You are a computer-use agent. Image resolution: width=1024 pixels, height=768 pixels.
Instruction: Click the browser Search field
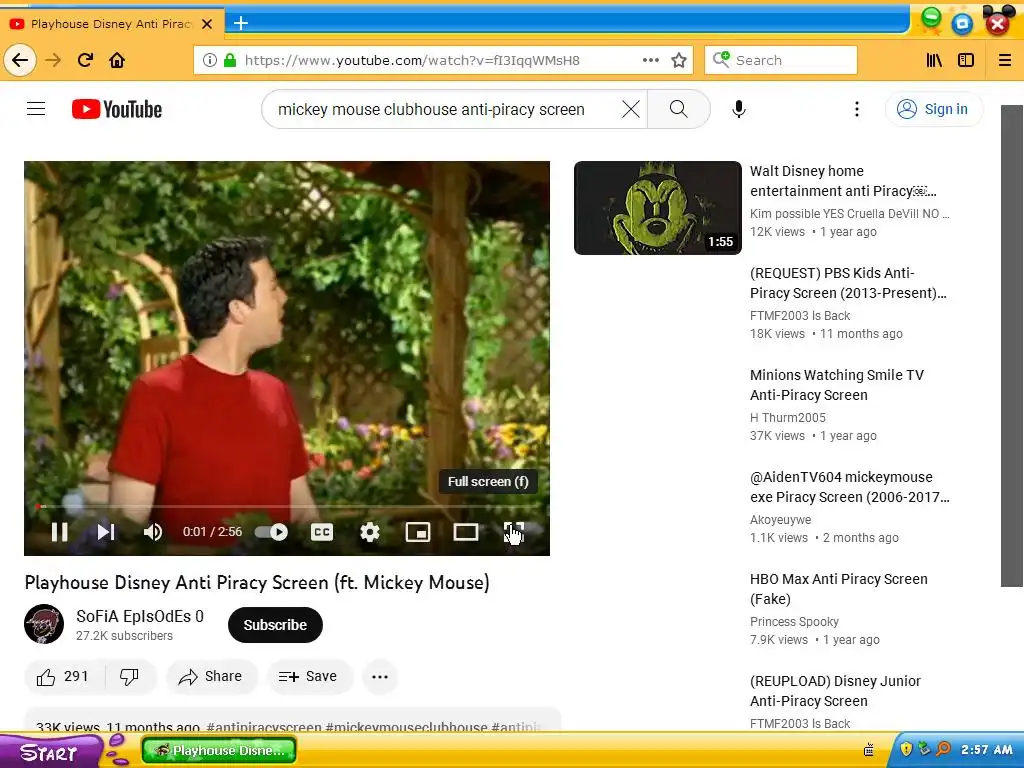point(781,60)
